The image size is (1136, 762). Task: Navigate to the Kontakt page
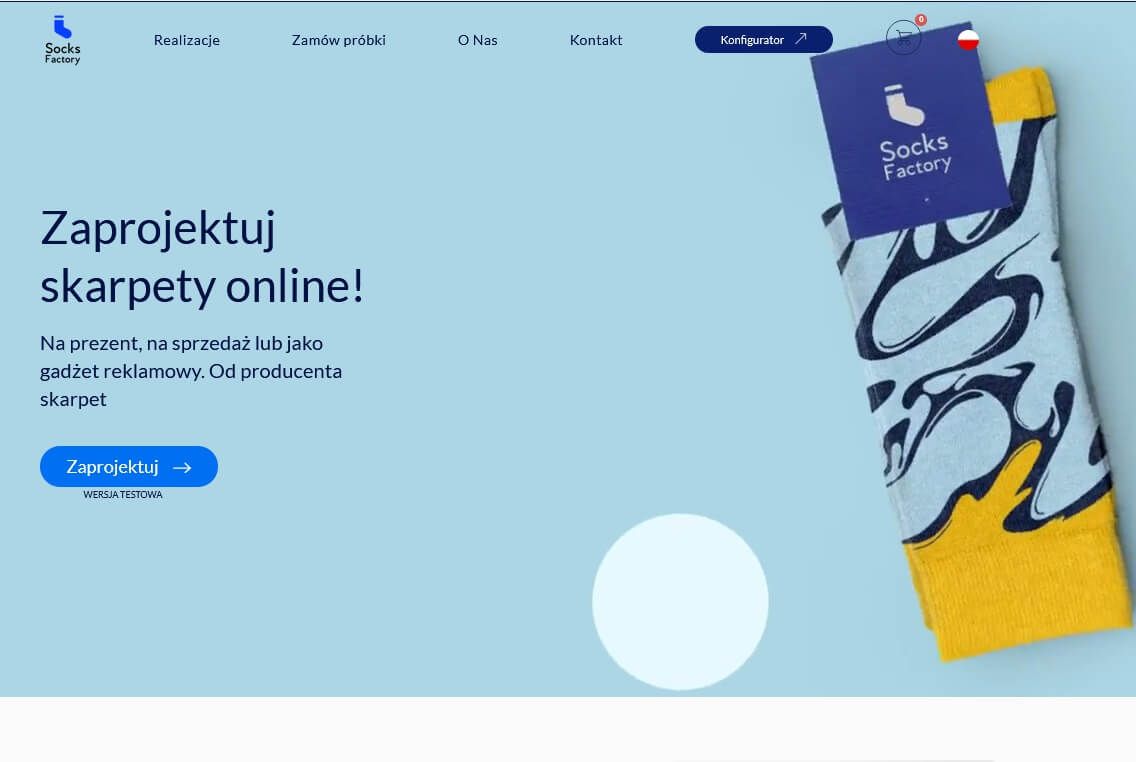(596, 40)
